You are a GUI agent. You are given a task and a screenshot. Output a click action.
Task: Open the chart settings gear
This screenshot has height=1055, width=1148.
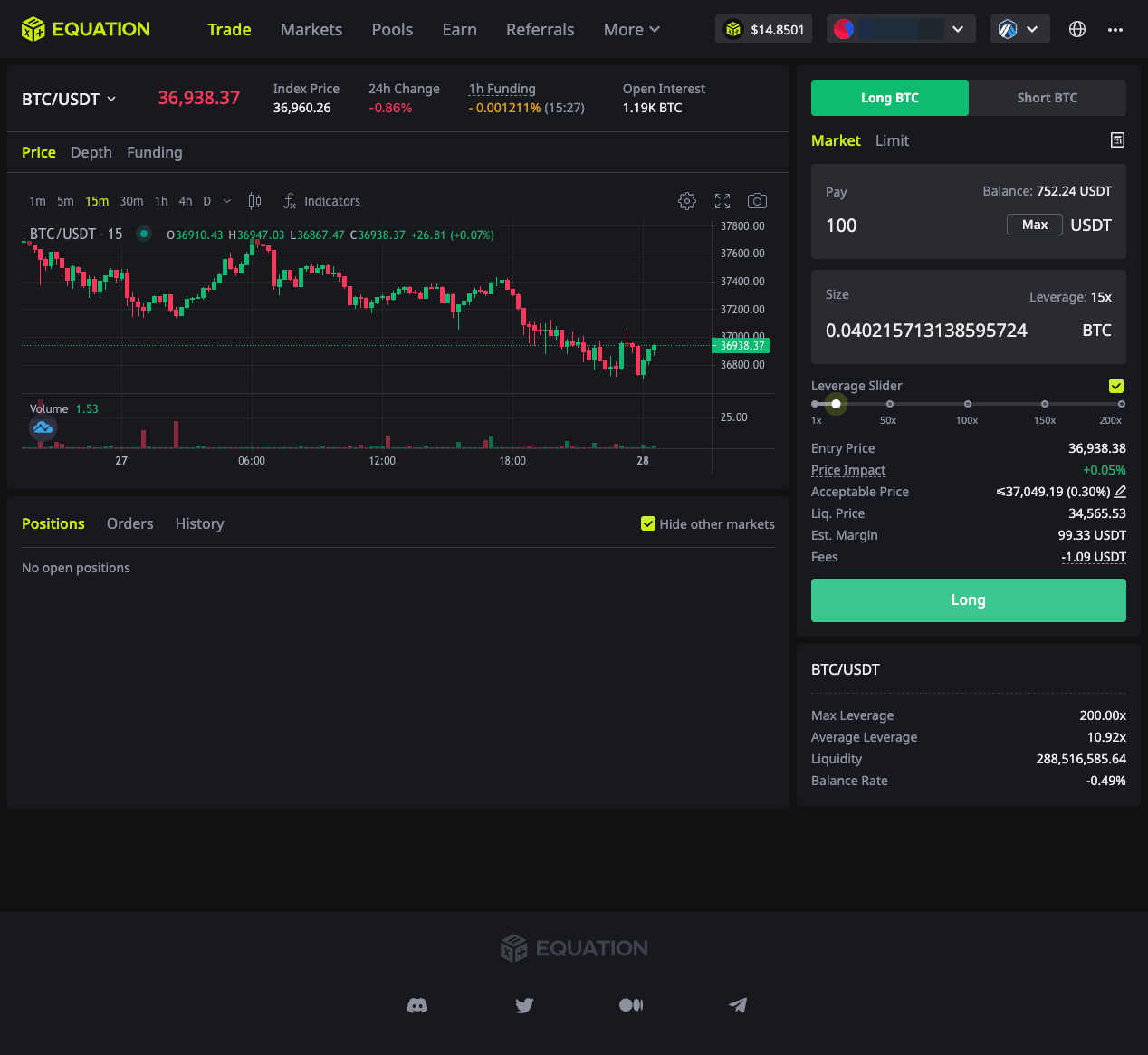(x=687, y=201)
